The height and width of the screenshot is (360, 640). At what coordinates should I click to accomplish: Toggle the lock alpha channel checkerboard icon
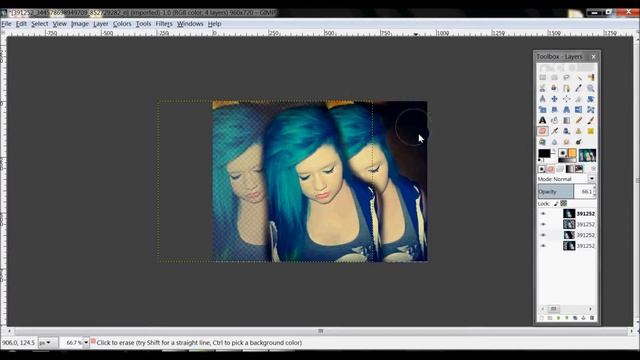point(564,203)
